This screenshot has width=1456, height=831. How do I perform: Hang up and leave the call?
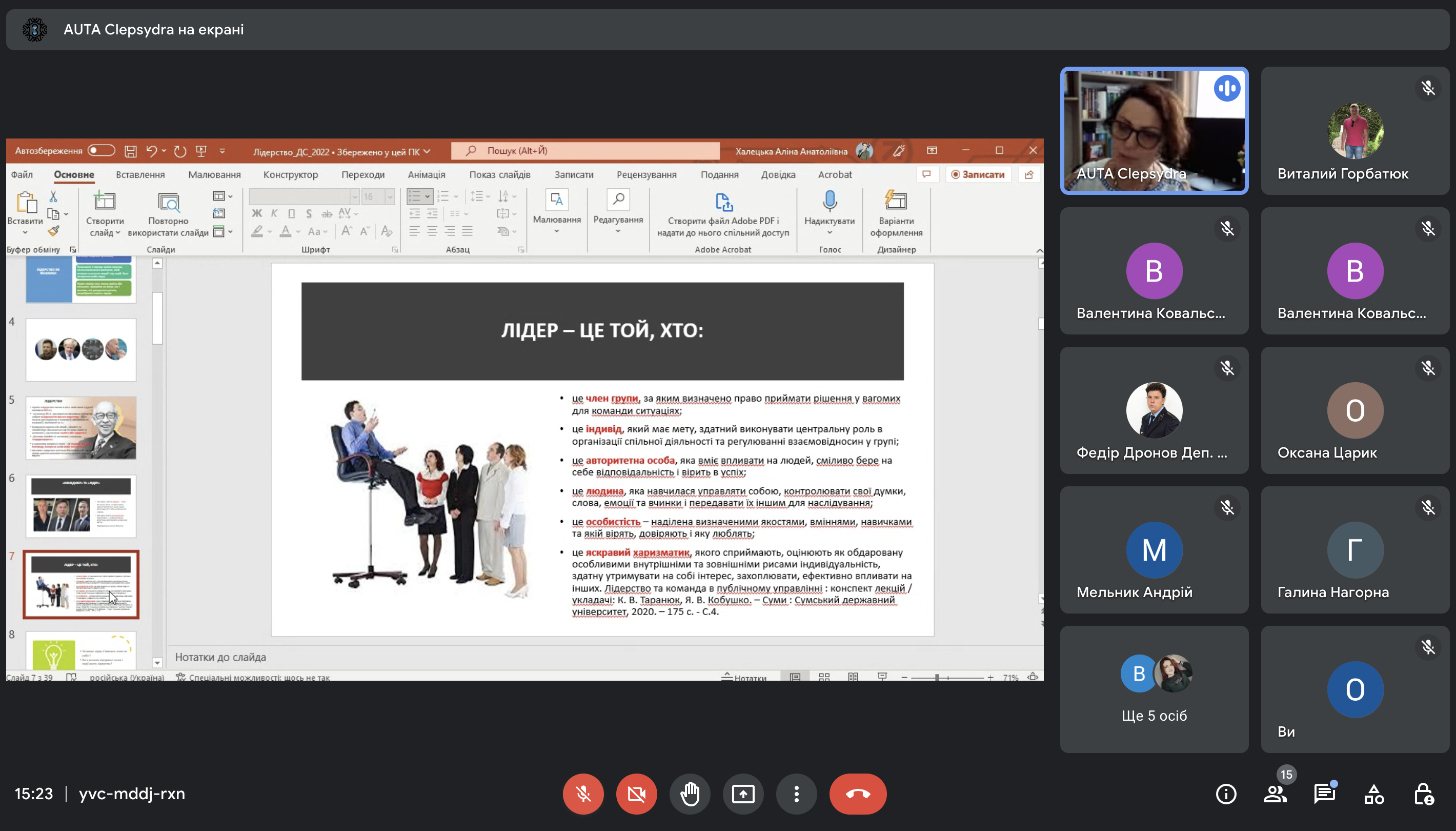[x=857, y=794]
